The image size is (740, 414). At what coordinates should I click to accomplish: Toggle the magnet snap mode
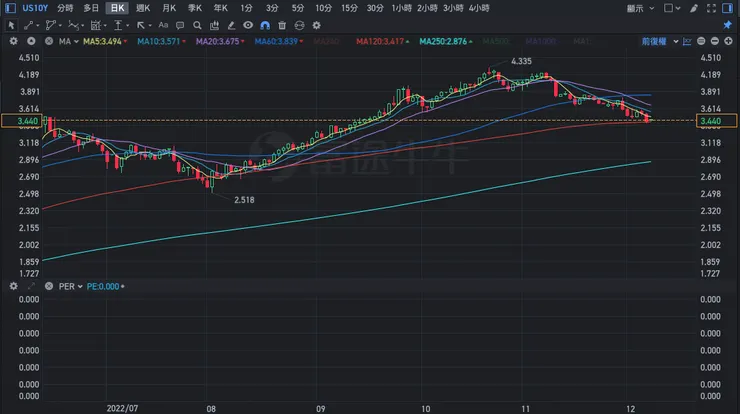tap(265, 25)
